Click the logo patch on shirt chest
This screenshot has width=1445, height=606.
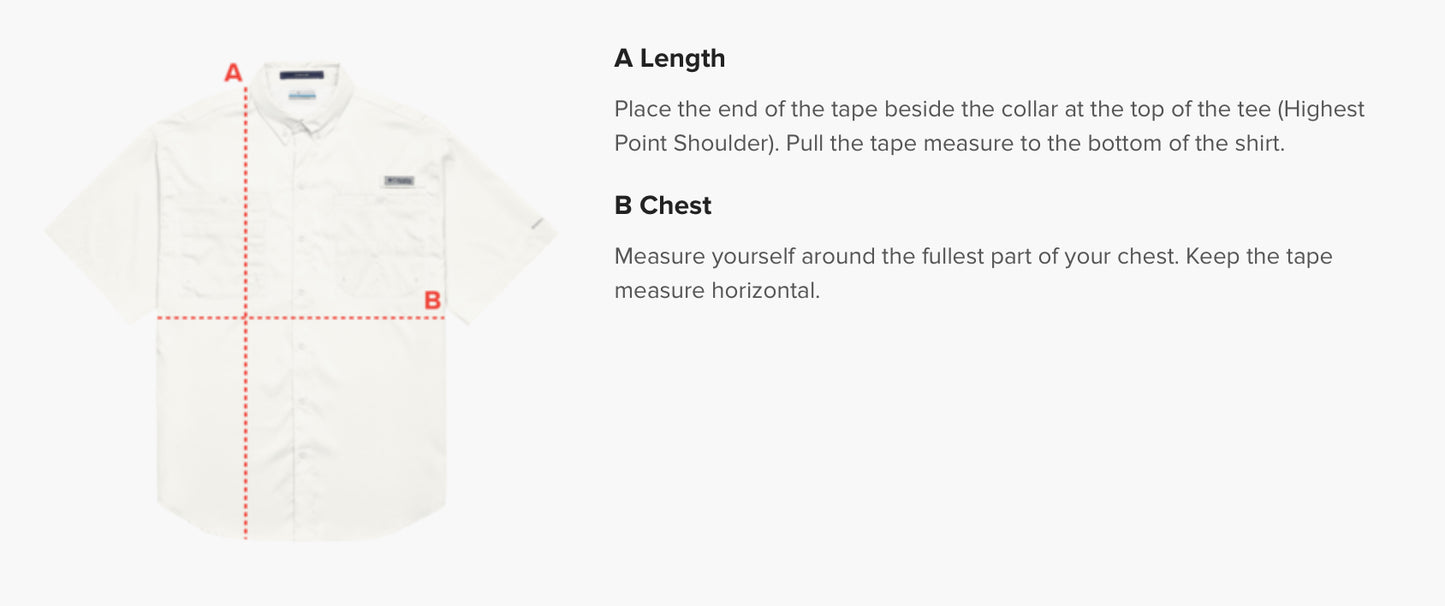tap(398, 181)
